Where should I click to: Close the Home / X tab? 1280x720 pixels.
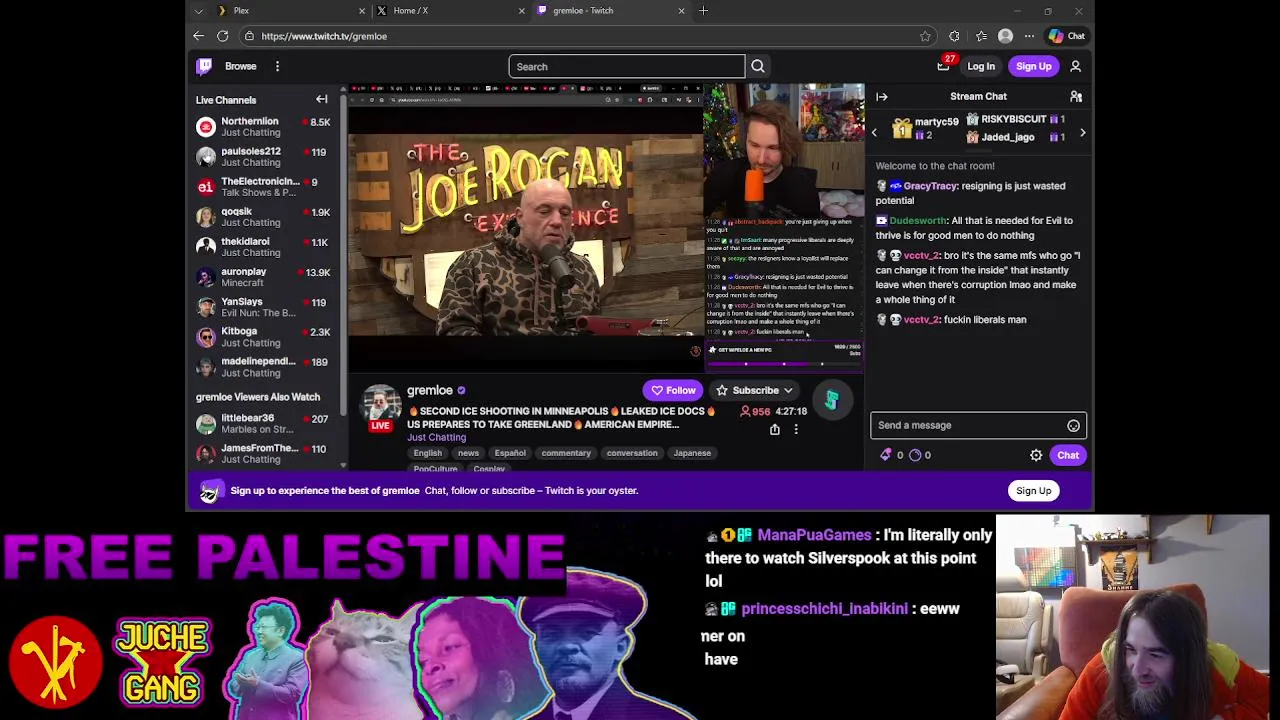521,10
